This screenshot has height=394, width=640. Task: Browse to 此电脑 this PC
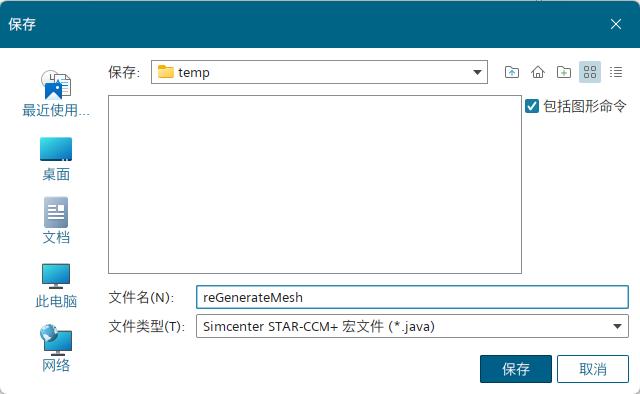point(56,286)
